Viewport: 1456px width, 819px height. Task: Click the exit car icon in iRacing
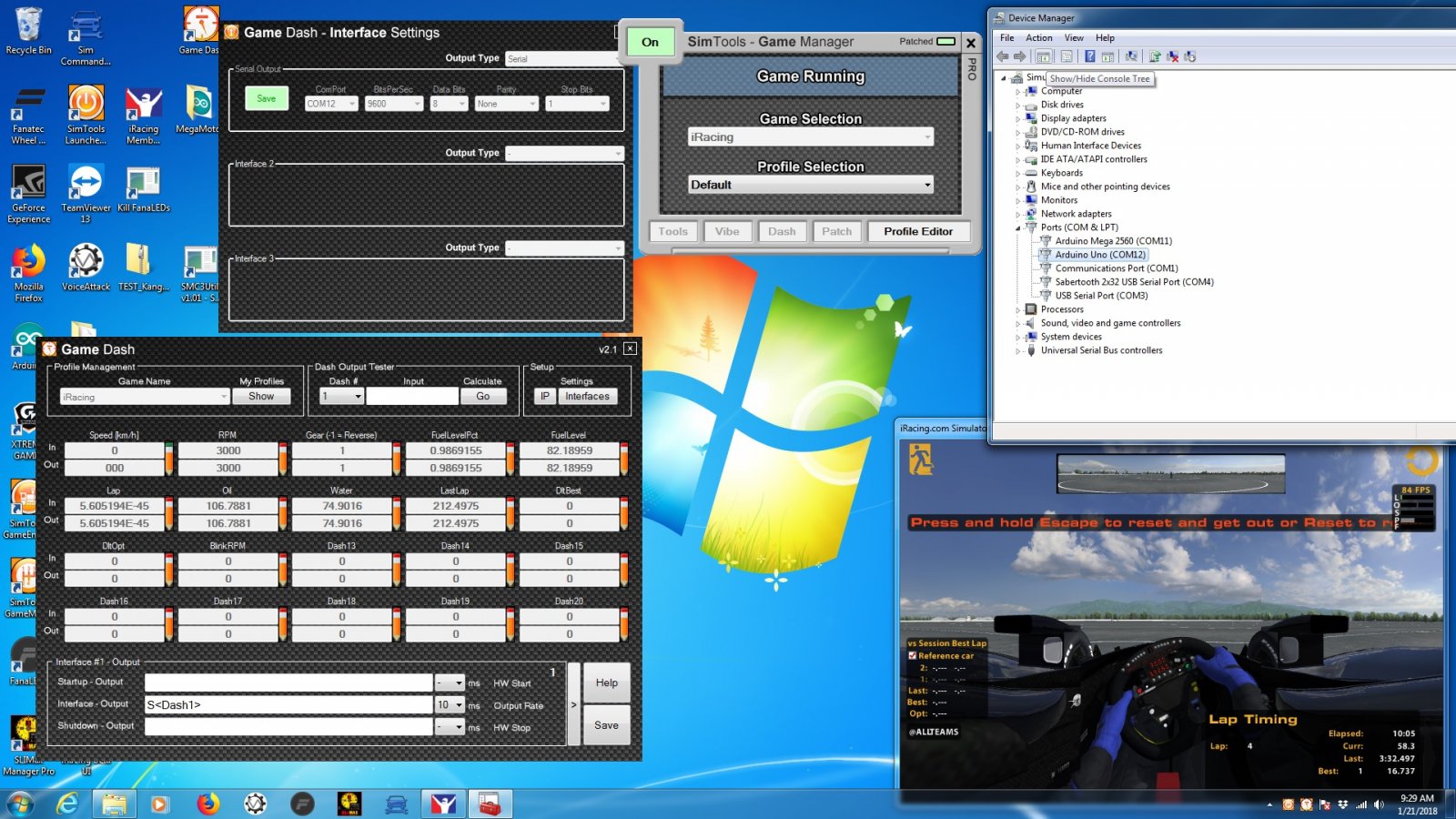(x=921, y=460)
